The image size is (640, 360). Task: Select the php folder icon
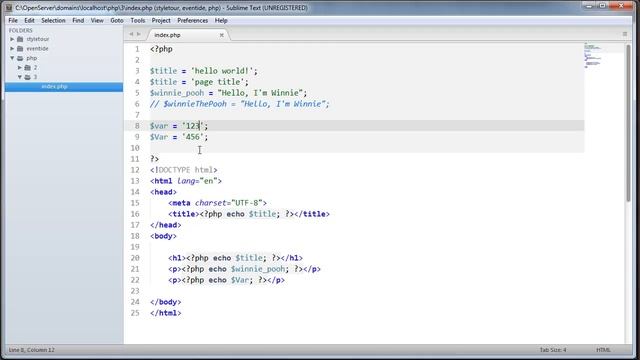point(20,58)
